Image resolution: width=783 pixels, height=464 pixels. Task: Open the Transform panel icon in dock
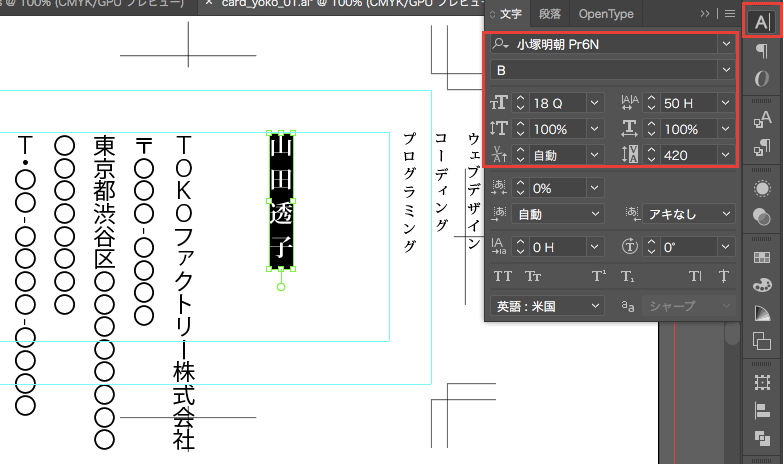(x=762, y=381)
